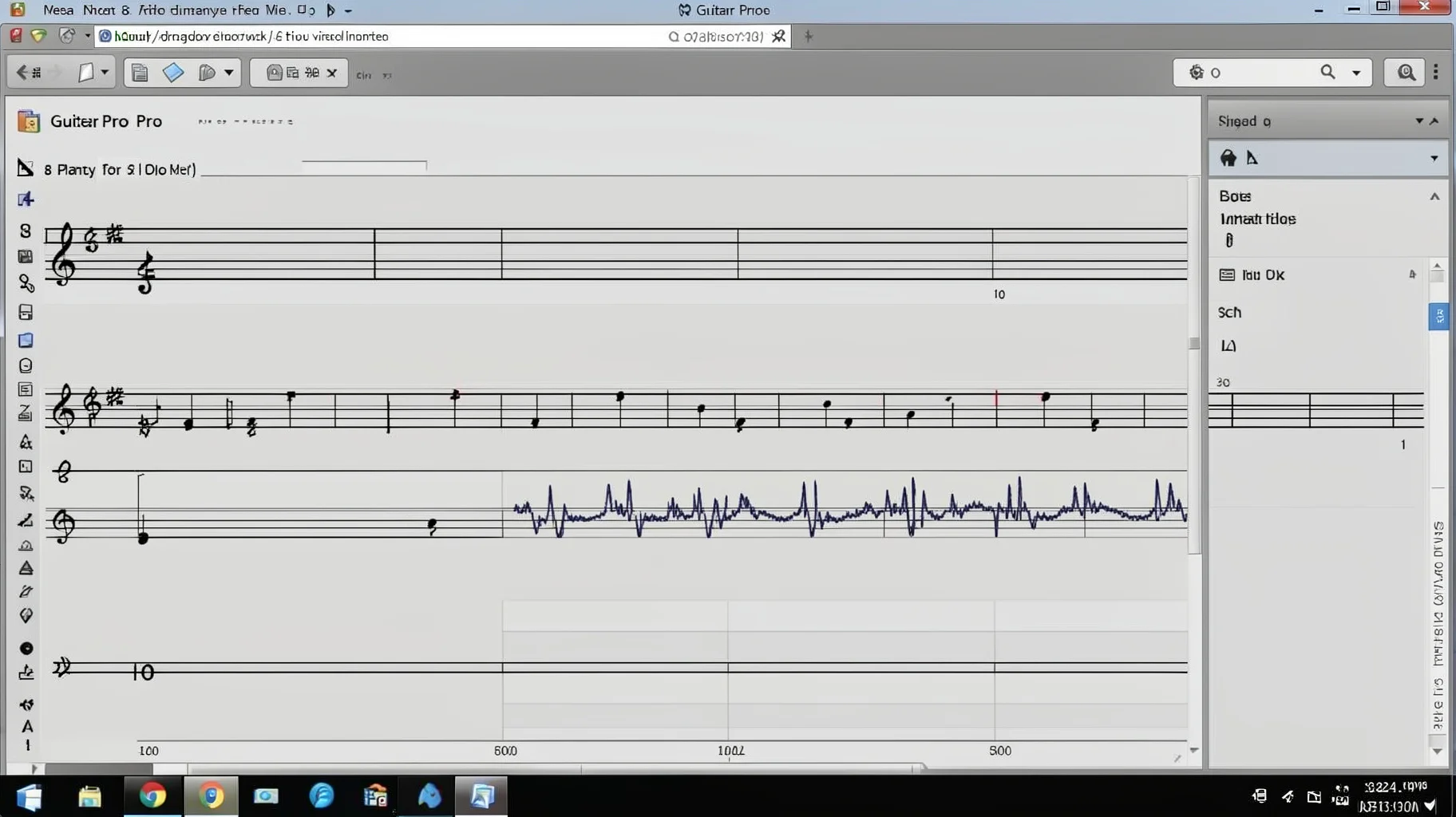This screenshot has height=817, width=1456.
Task: Click the 'Sch' entry in right panel
Action: click(x=1229, y=313)
